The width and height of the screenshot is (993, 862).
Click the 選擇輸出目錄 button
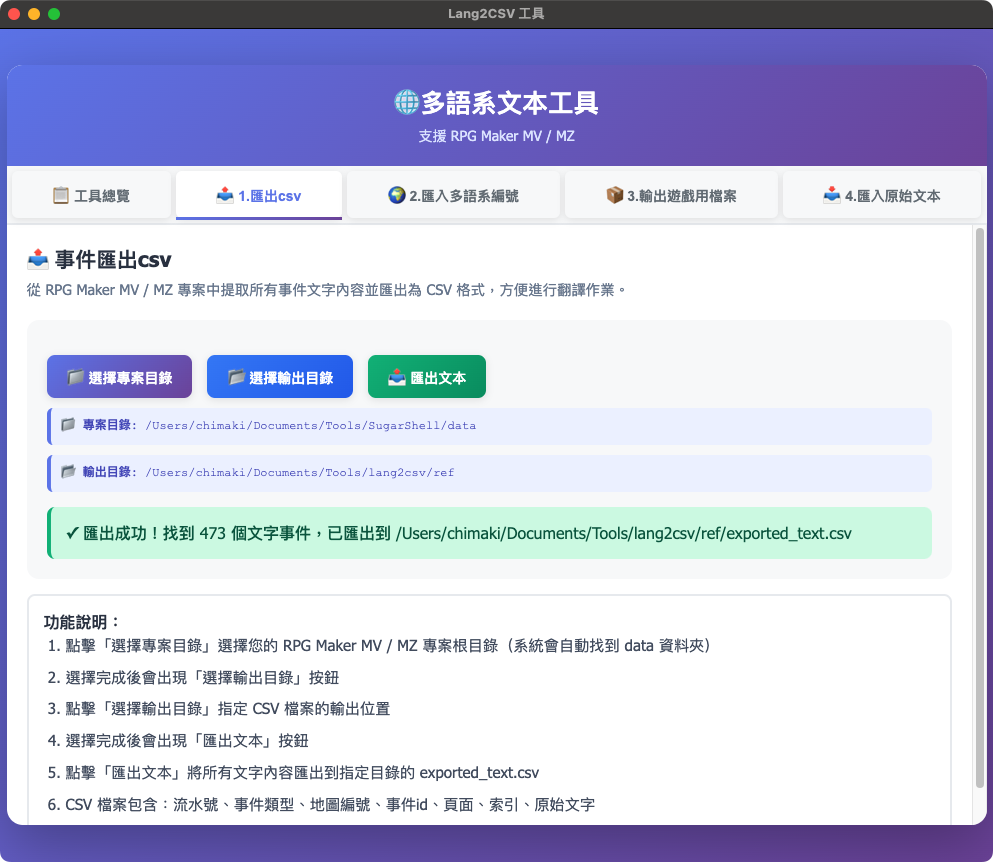point(280,377)
